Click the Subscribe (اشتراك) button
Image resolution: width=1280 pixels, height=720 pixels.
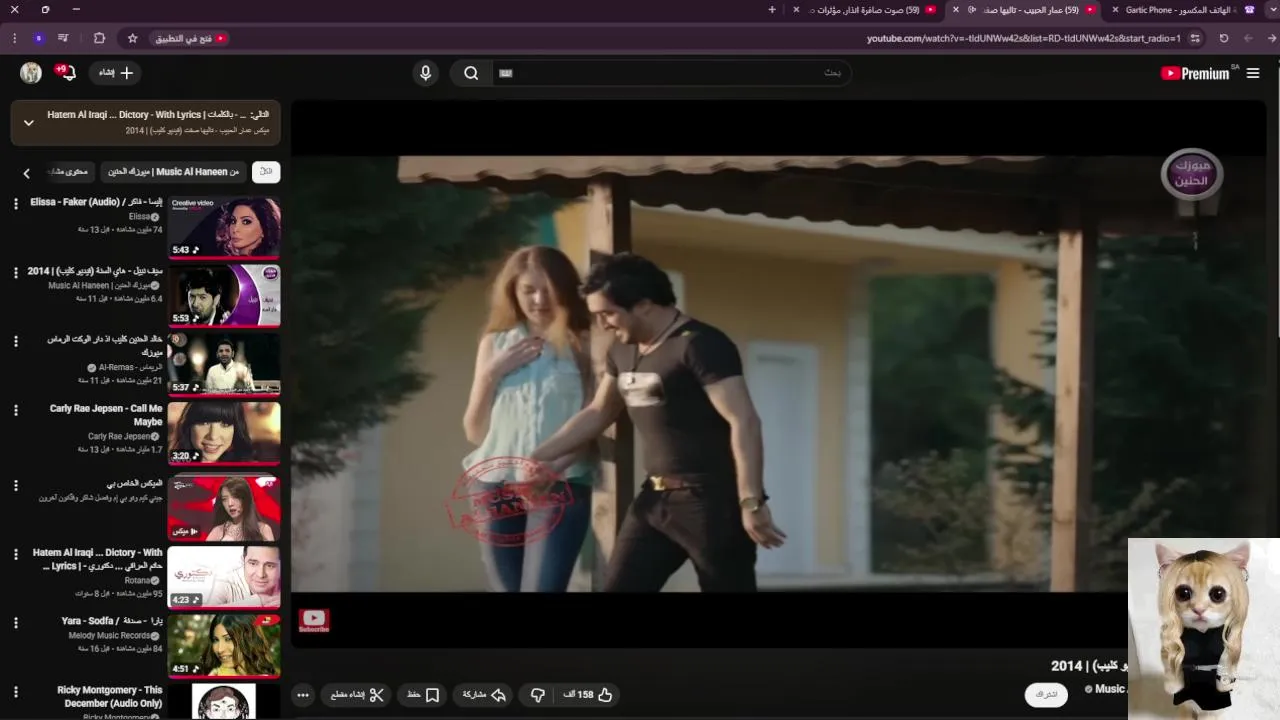click(1047, 694)
